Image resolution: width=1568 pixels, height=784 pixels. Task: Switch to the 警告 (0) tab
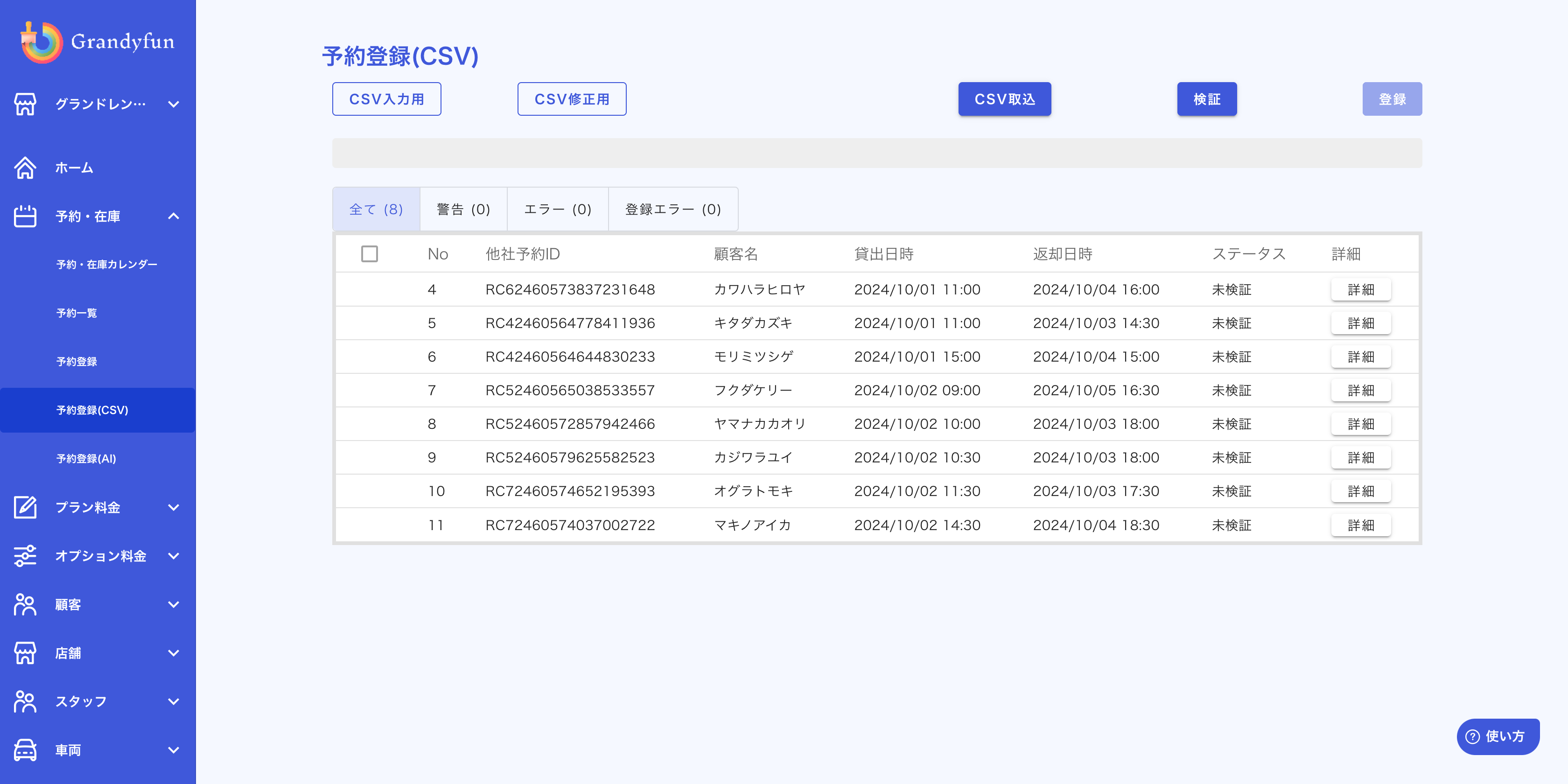pos(463,210)
